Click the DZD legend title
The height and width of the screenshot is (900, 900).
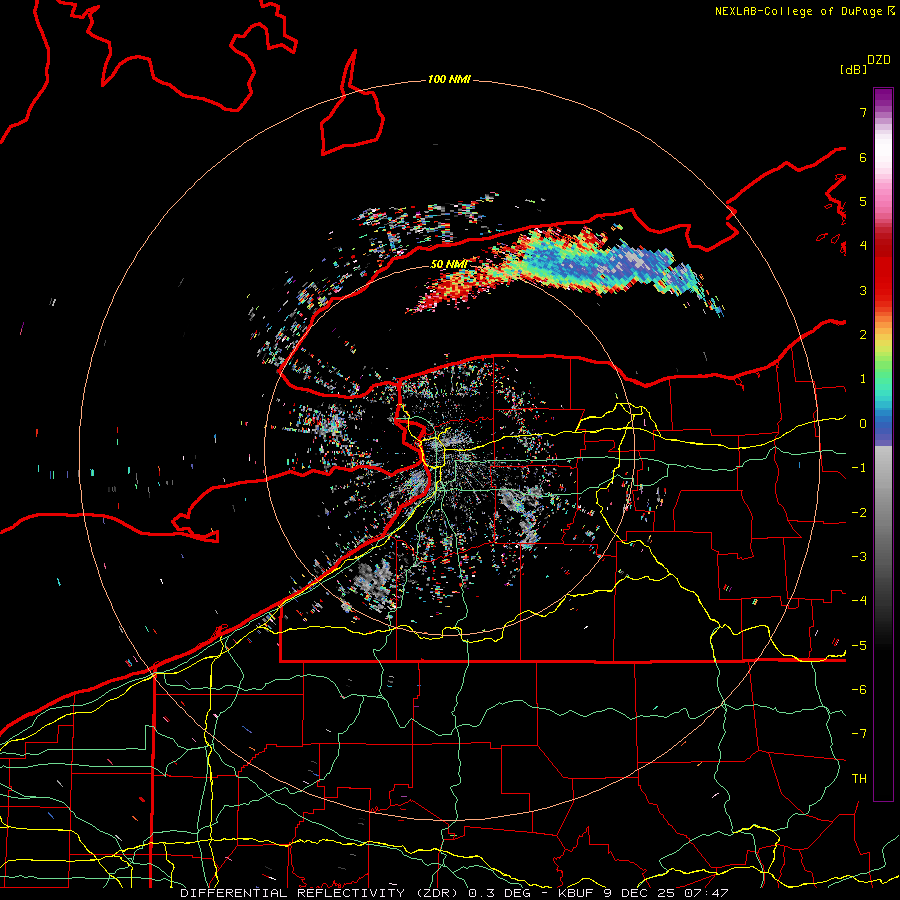click(x=879, y=60)
